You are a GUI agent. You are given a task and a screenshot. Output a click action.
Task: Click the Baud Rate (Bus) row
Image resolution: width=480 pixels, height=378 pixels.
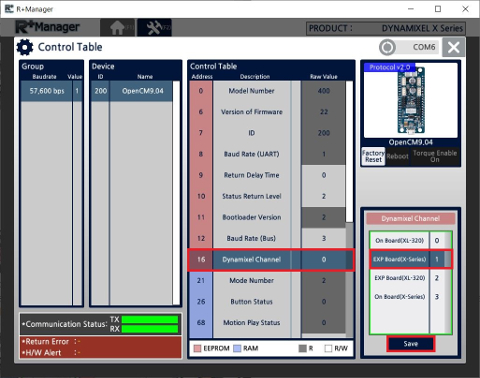coord(267,238)
